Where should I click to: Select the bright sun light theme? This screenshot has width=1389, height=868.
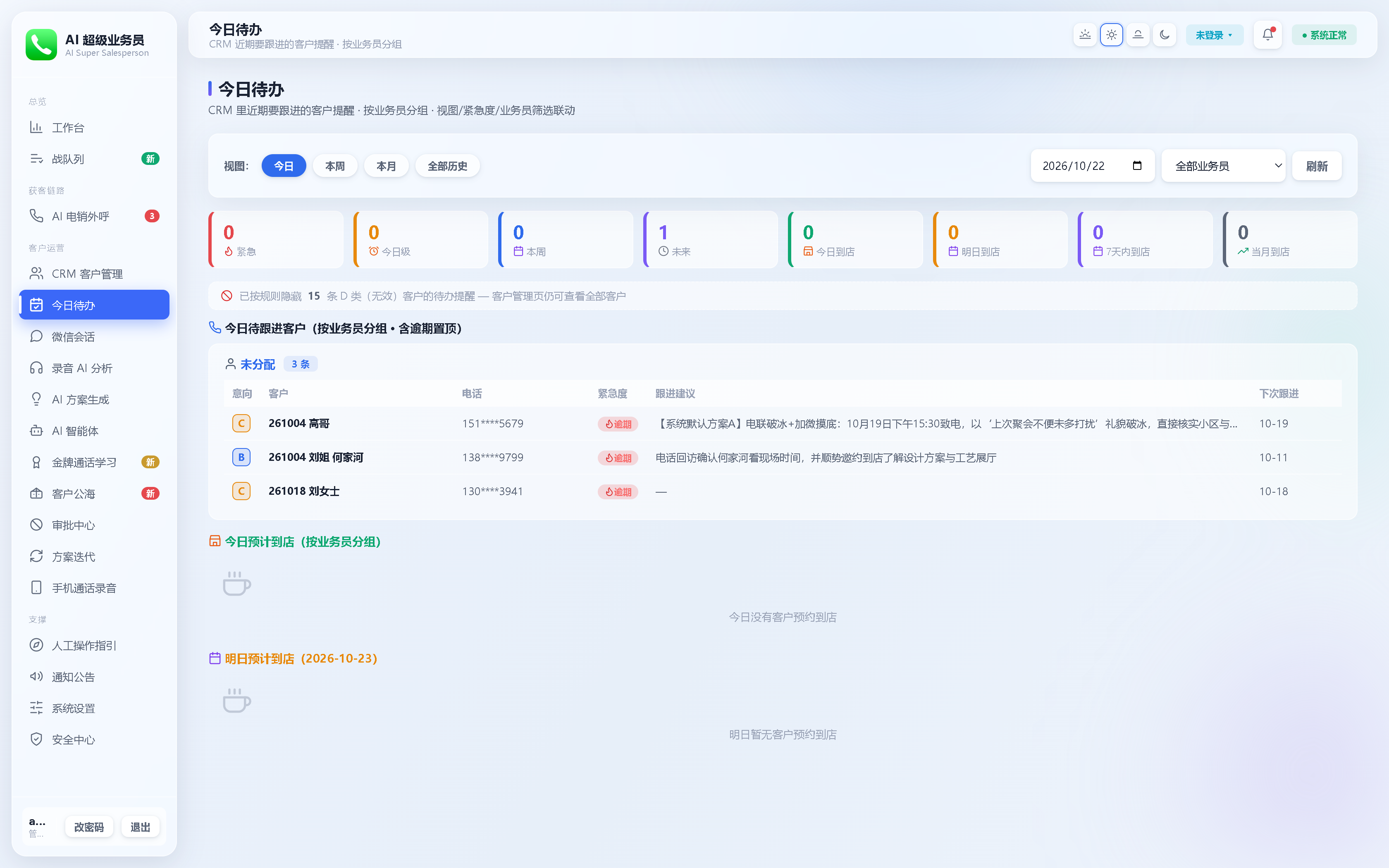click(1111, 34)
